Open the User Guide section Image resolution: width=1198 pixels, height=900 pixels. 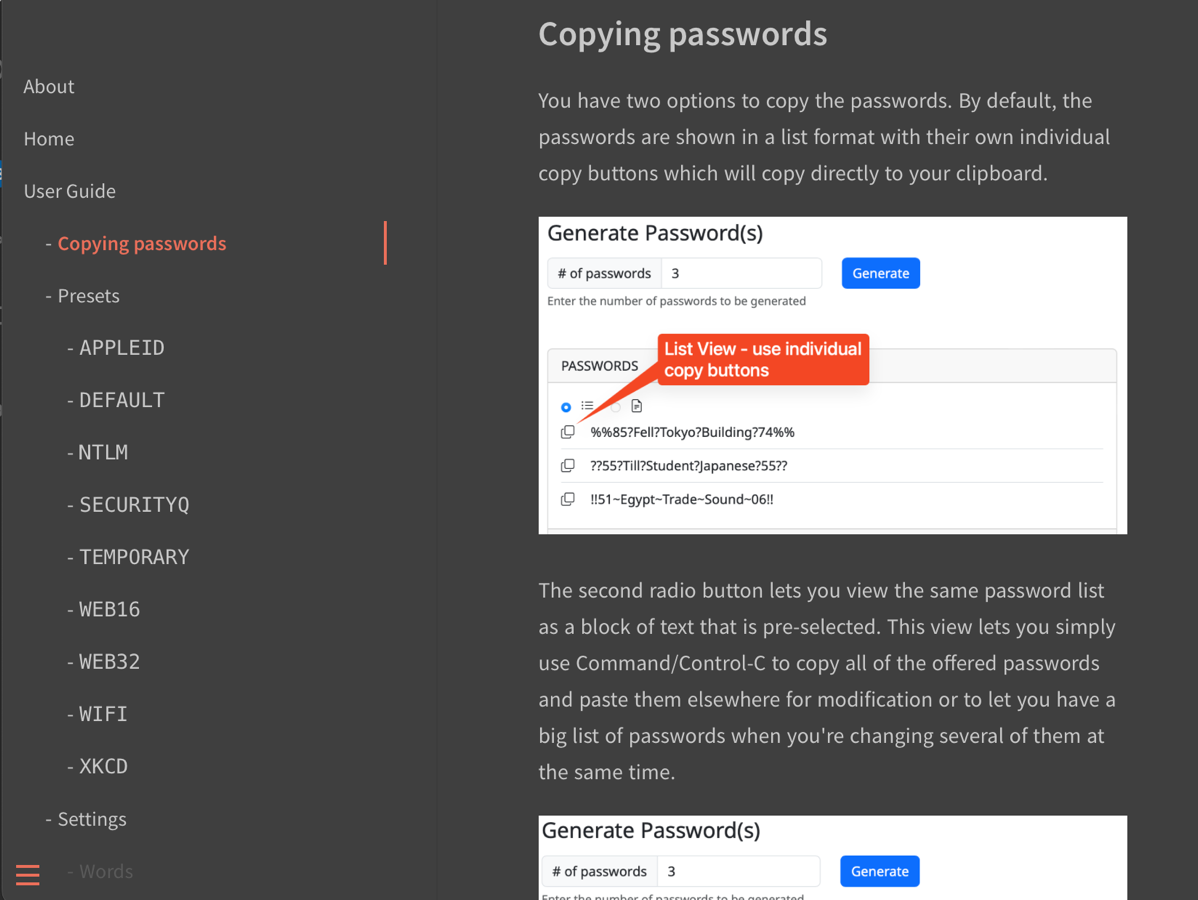coord(70,191)
